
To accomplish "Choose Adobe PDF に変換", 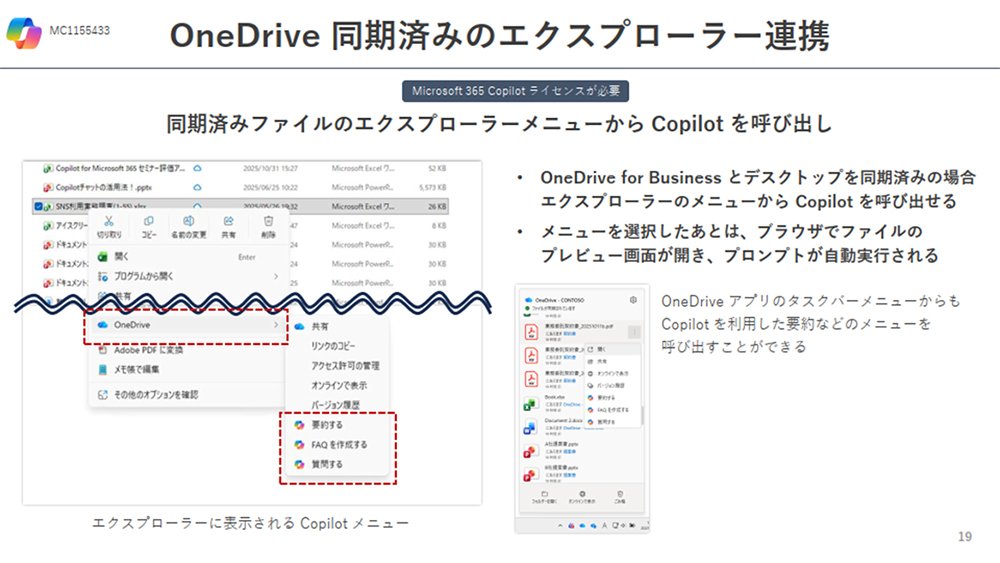I will pos(188,350).
